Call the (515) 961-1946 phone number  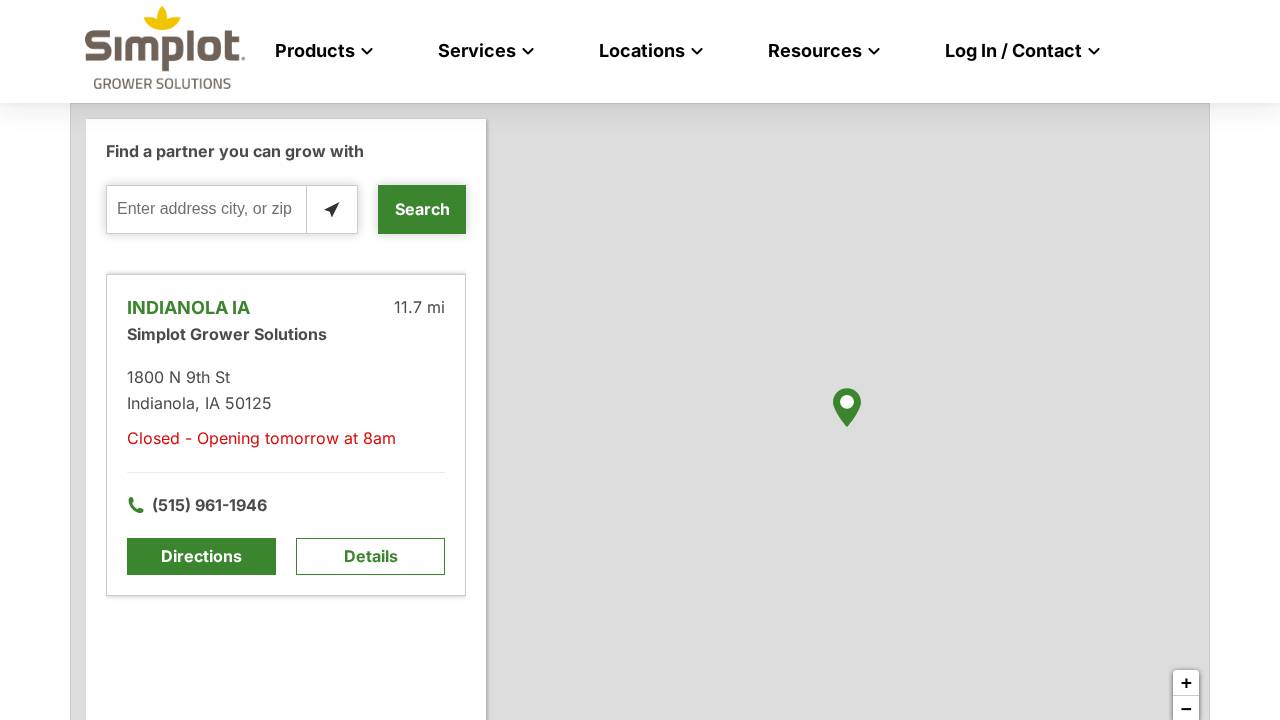pyautogui.click(x=209, y=505)
